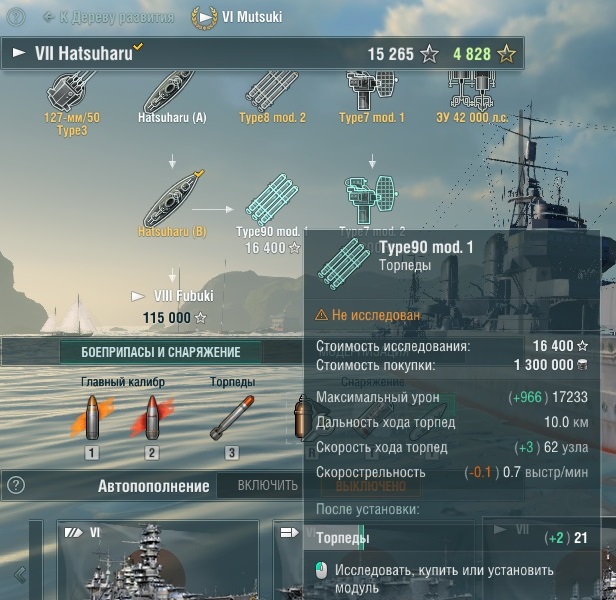The width and height of the screenshot is (616, 600).
Task: Select the Type7 mod. 1 fire control module
Action: click(372, 94)
